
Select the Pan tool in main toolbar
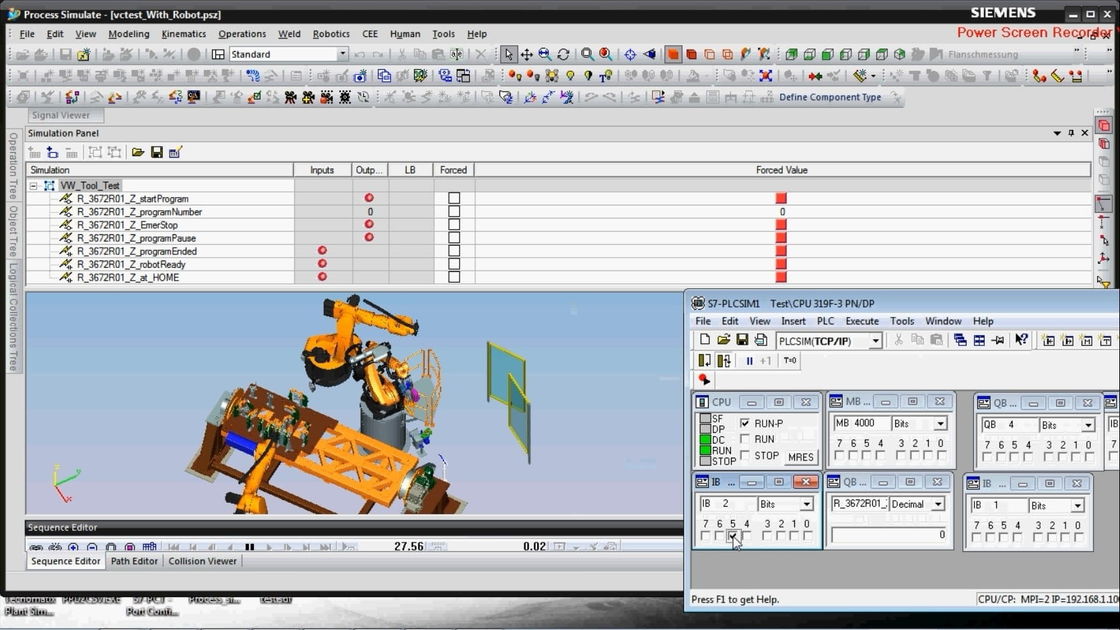(526, 54)
